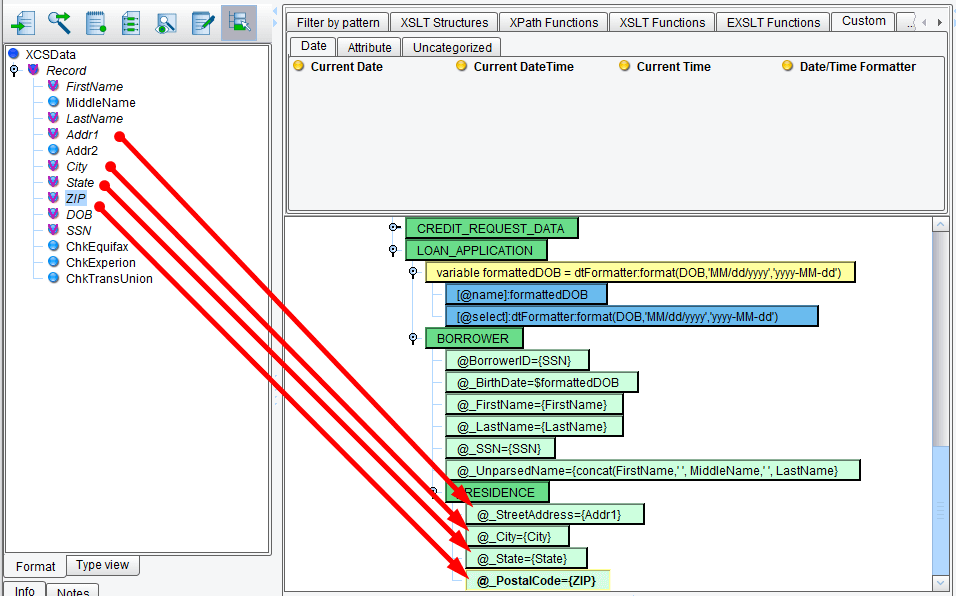Click the blue circle icon beside ChkTransUnion

coord(54,278)
